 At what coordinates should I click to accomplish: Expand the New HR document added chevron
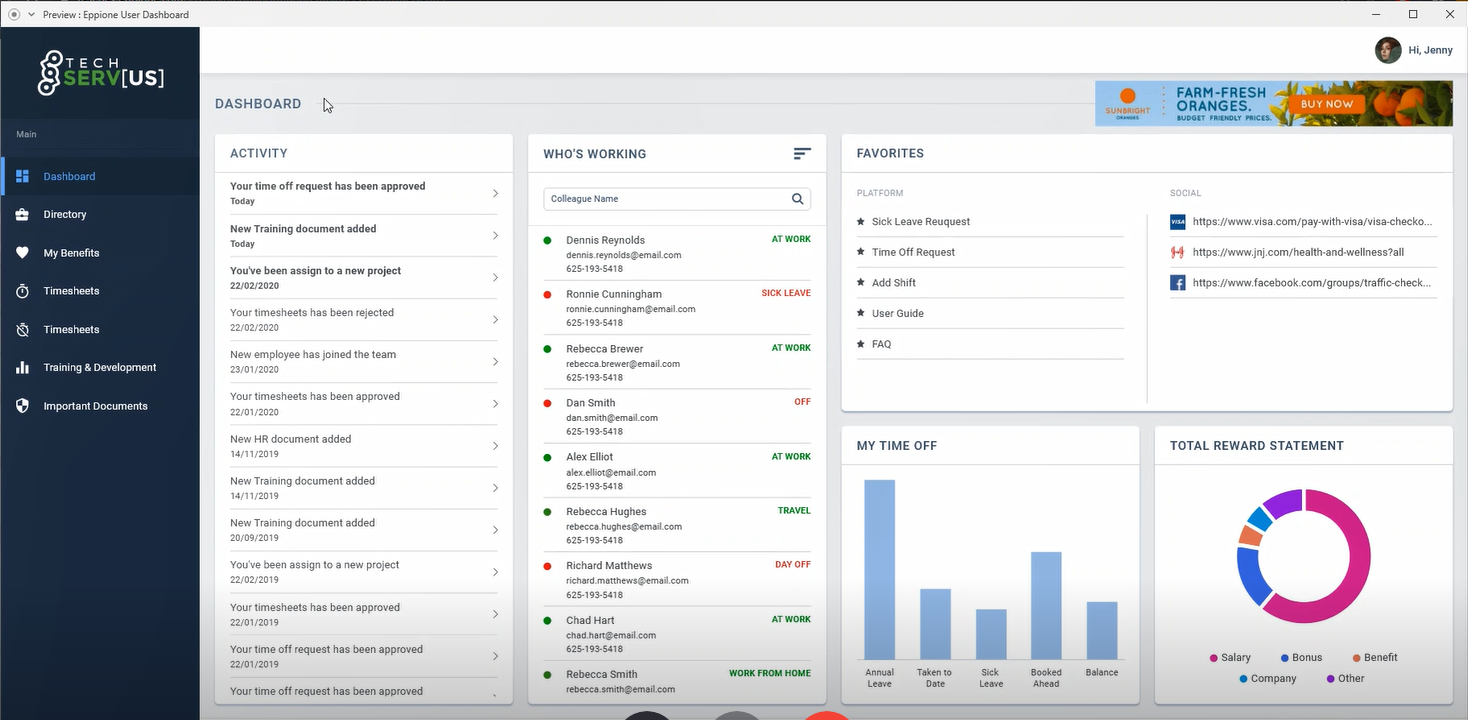coord(495,446)
